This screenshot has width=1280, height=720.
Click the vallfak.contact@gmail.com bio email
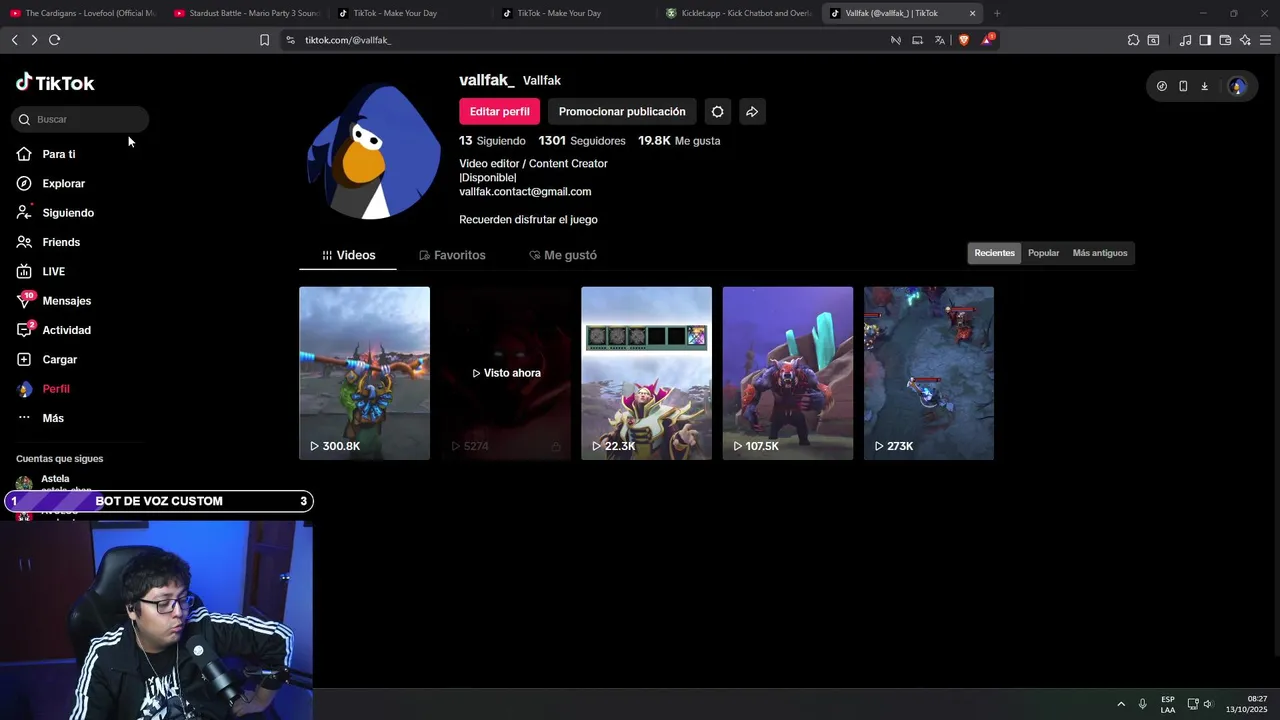pos(525,192)
